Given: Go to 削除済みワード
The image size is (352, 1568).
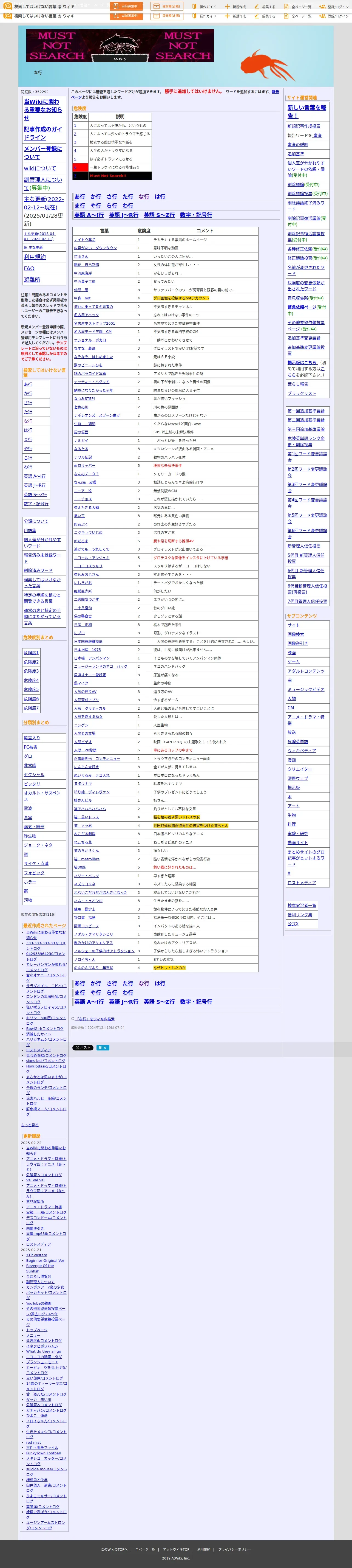Looking at the screenshot, I should 38,570.
